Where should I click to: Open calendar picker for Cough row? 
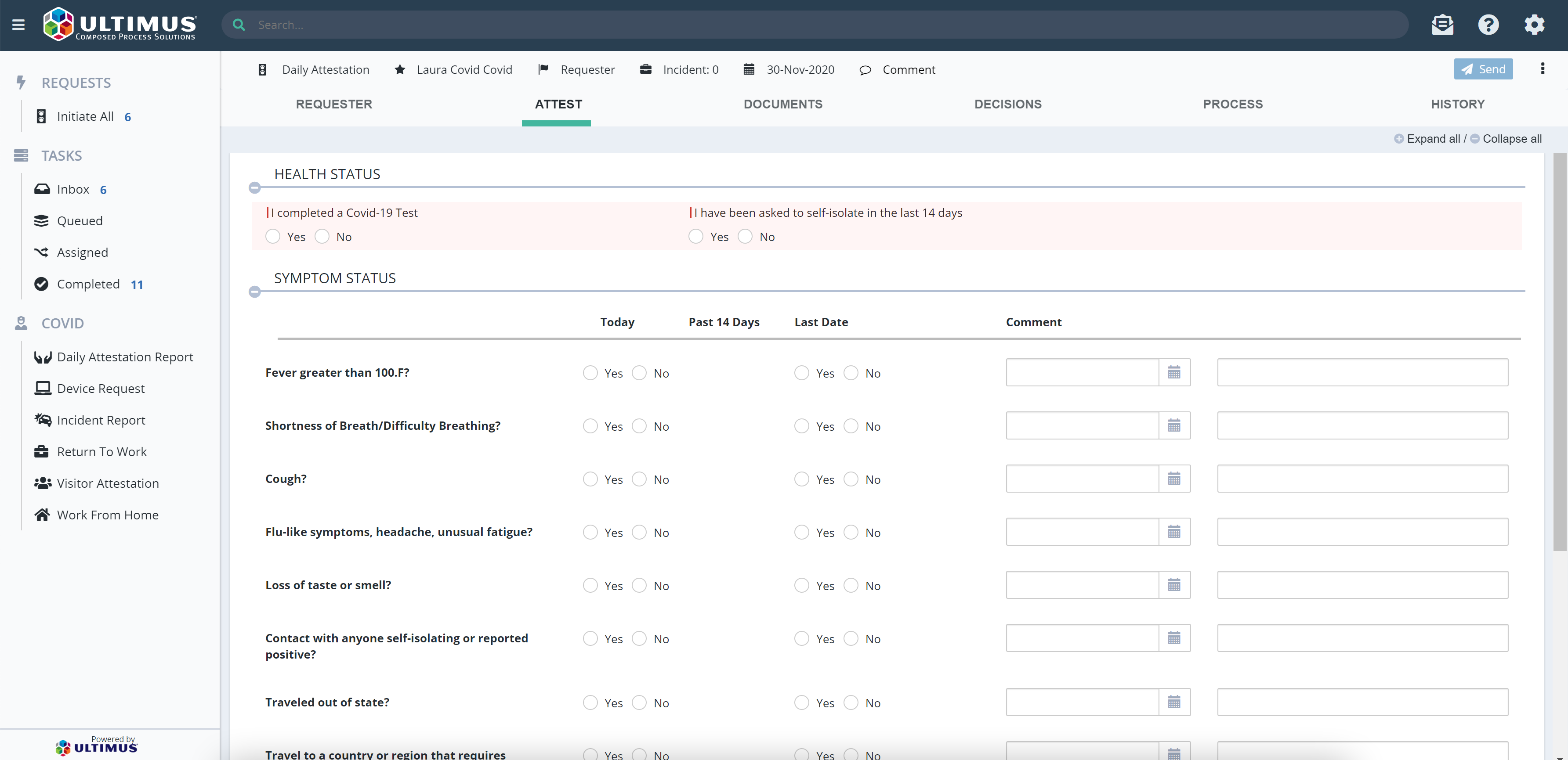pos(1173,479)
